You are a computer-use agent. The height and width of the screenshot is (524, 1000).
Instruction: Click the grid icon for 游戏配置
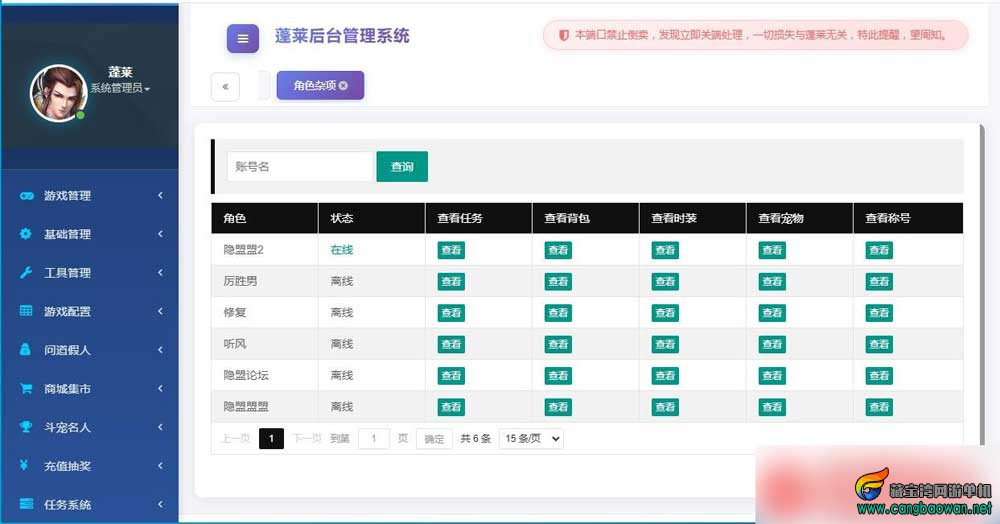pos(26,311)
